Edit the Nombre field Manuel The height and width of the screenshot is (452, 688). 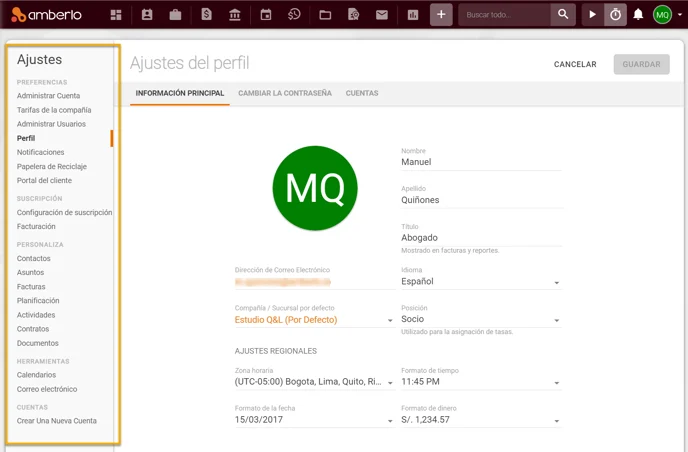481,162
